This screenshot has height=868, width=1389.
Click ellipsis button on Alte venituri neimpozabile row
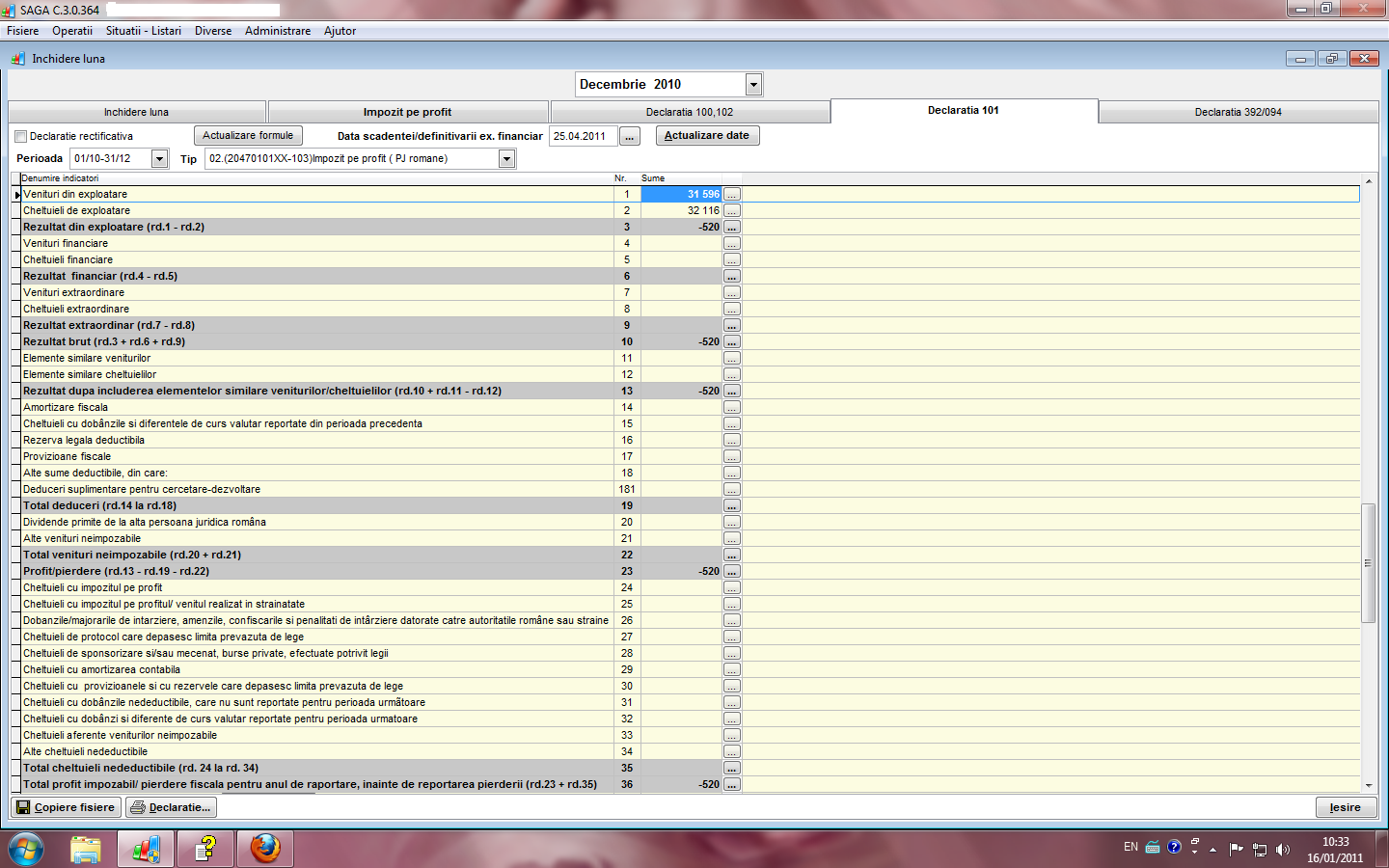click(732, 538)
